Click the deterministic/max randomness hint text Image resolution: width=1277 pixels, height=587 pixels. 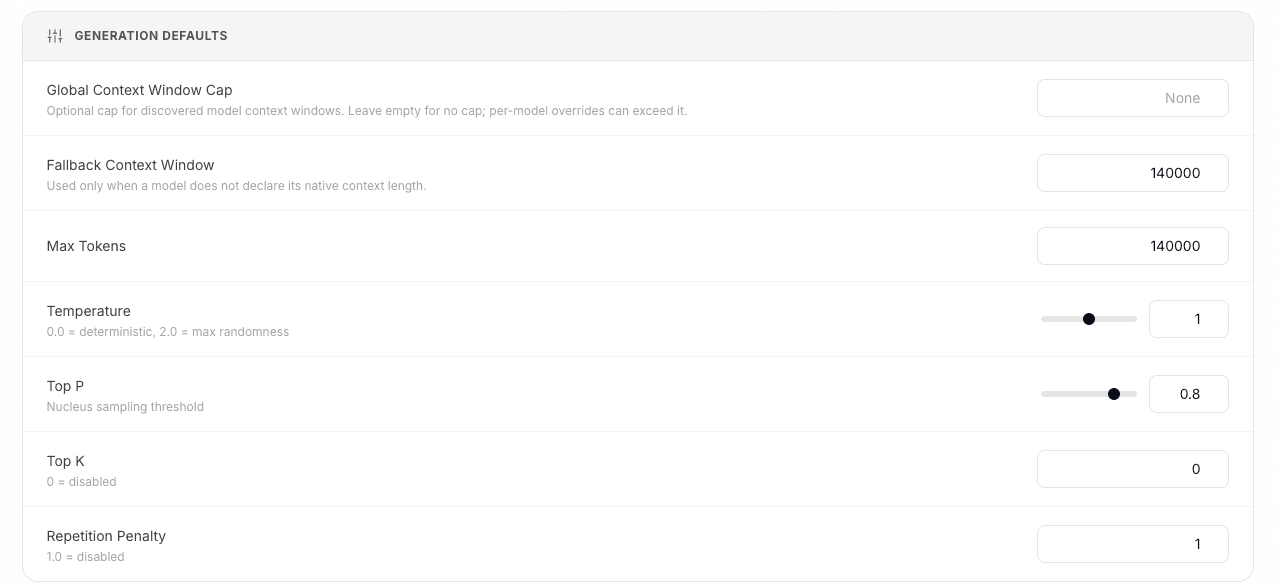tap(167, 332)
